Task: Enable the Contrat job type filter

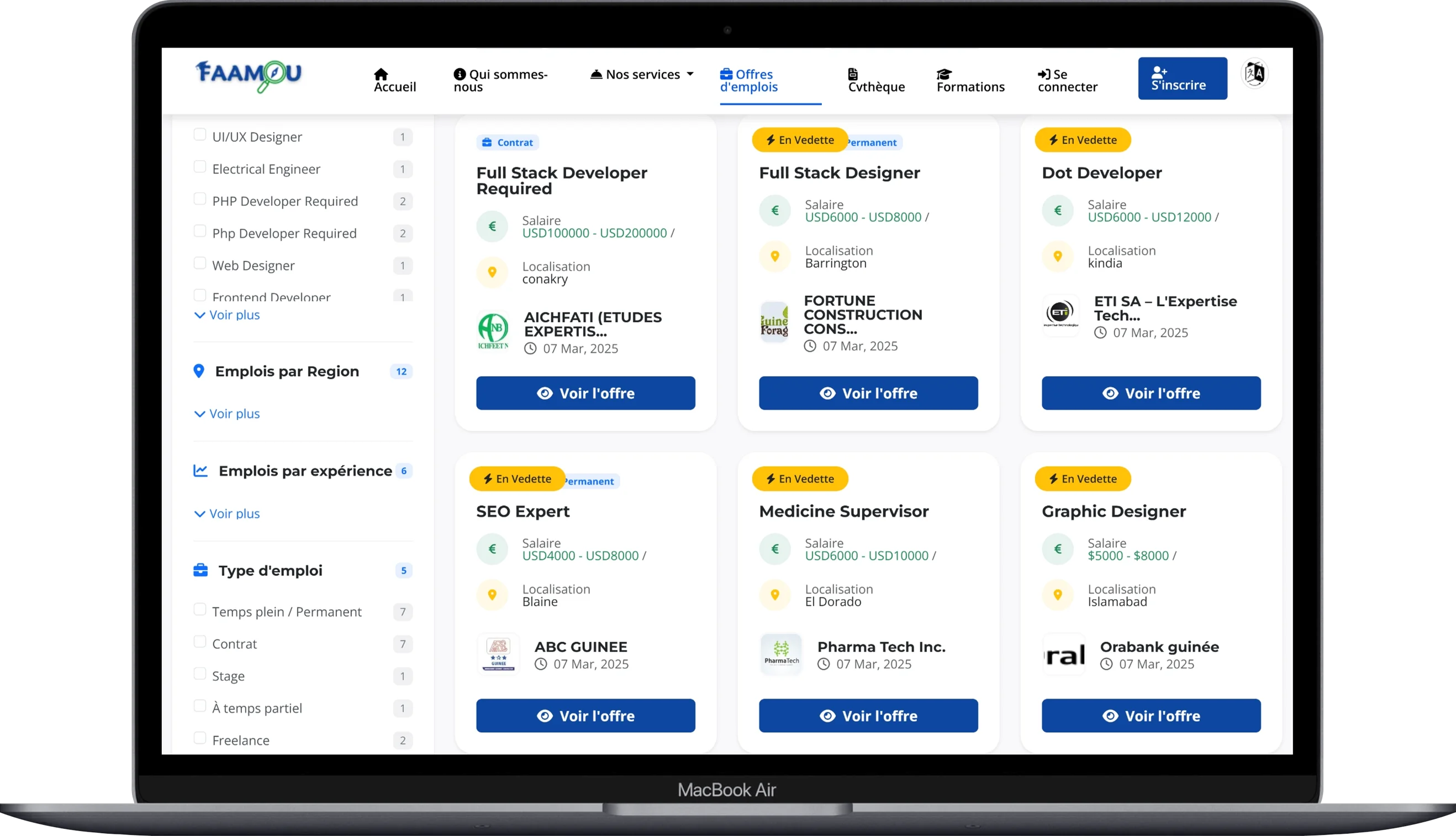Action: pos(200,642)
